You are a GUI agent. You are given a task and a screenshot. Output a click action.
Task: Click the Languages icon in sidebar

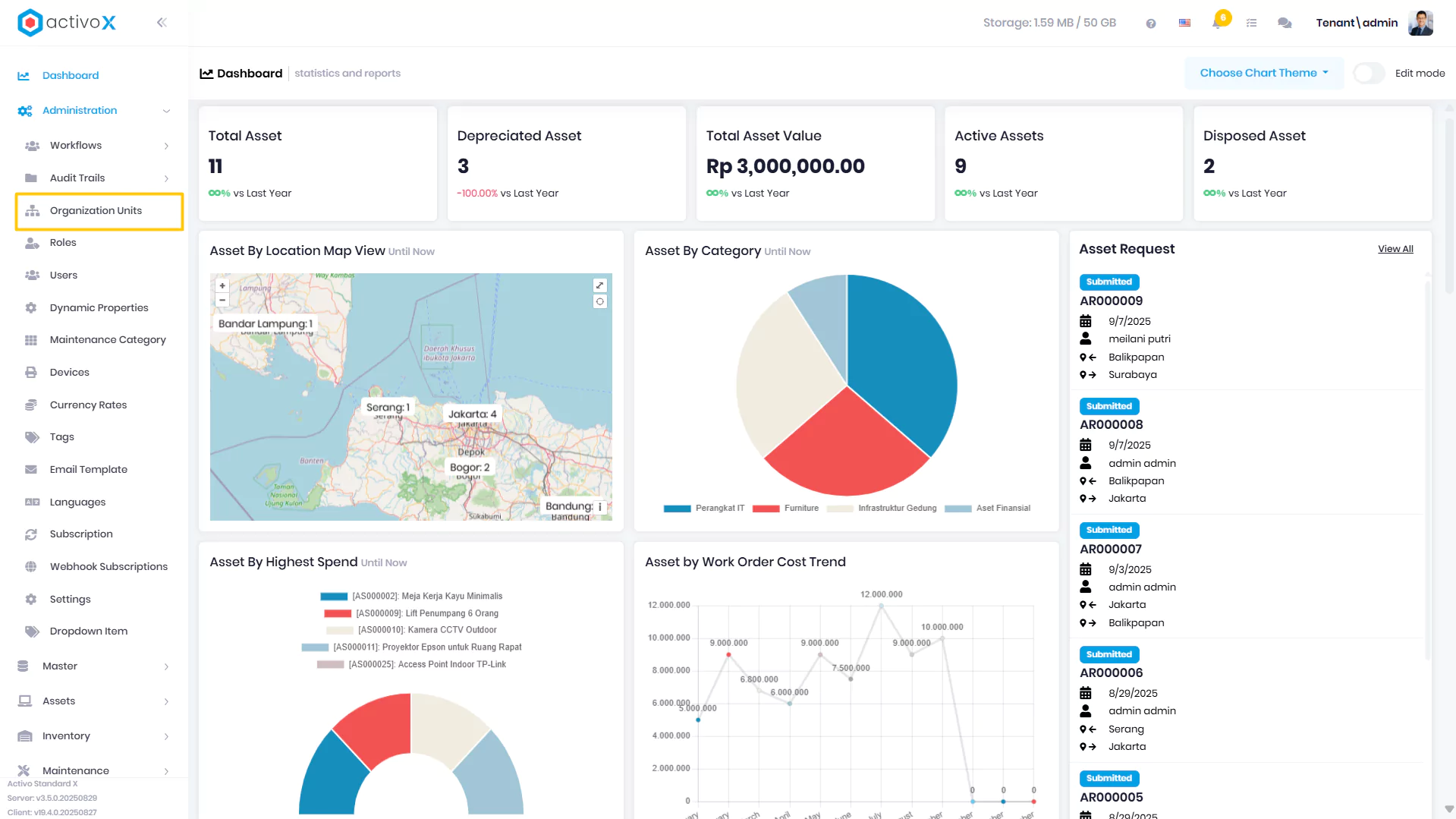coord(32,502)
